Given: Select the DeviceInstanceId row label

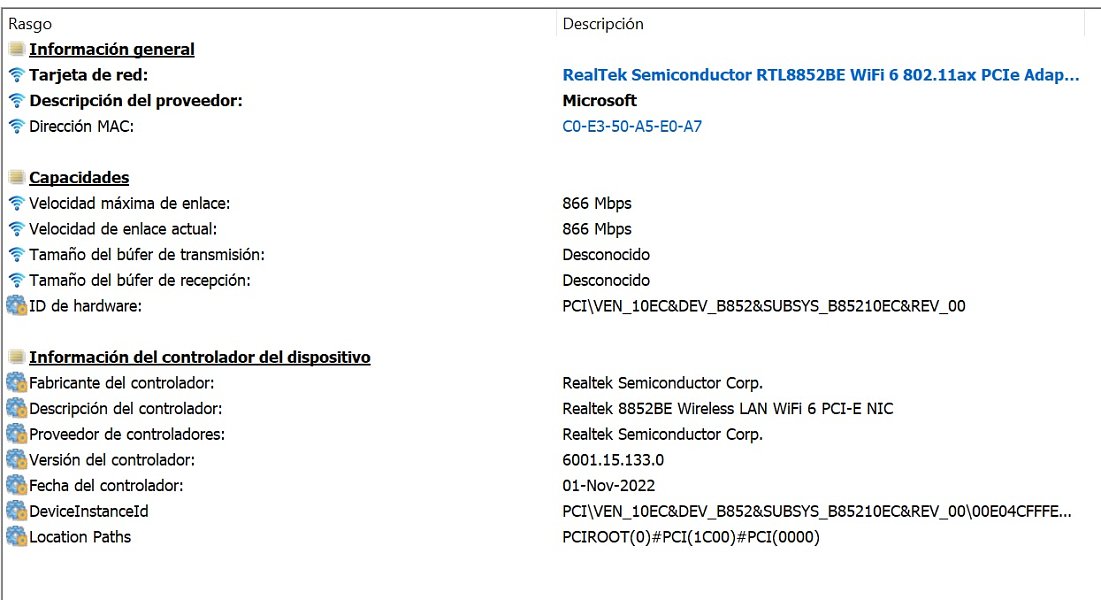Looking at the screenshot, I should 88,511.
